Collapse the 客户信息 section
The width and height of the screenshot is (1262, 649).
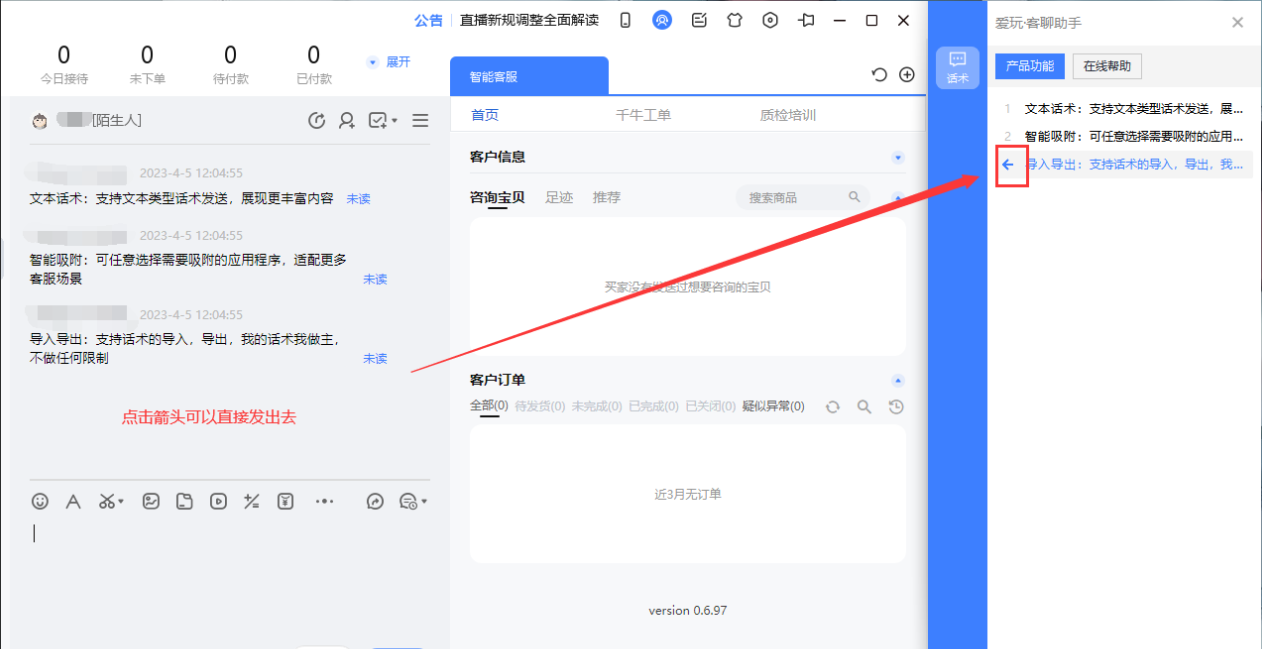tap(897, 157)
